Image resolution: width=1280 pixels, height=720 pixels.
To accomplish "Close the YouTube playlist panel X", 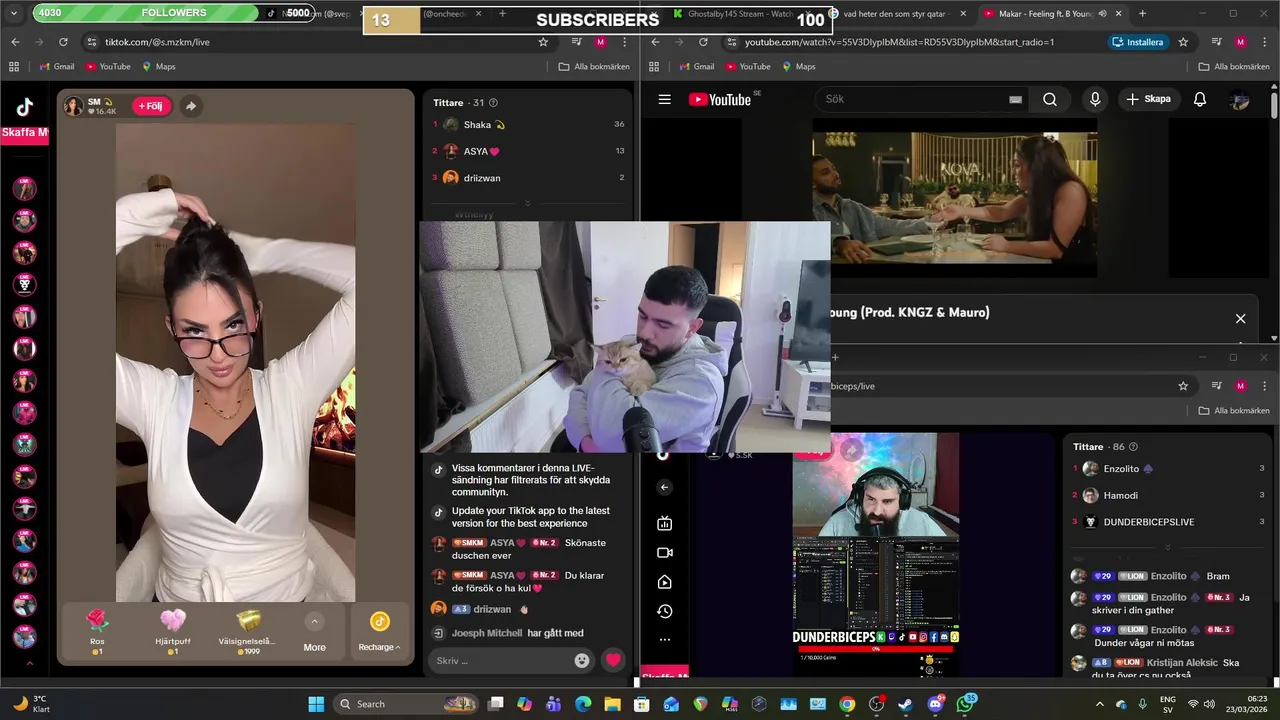I will [x=1240, y=318].
